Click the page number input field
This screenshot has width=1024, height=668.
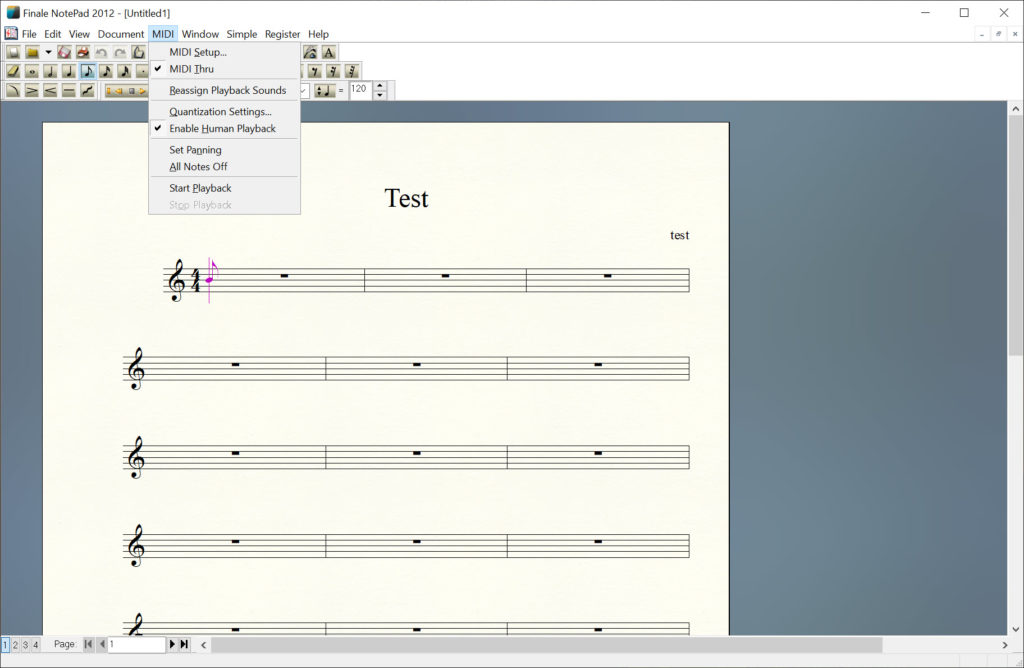point(136,644)
